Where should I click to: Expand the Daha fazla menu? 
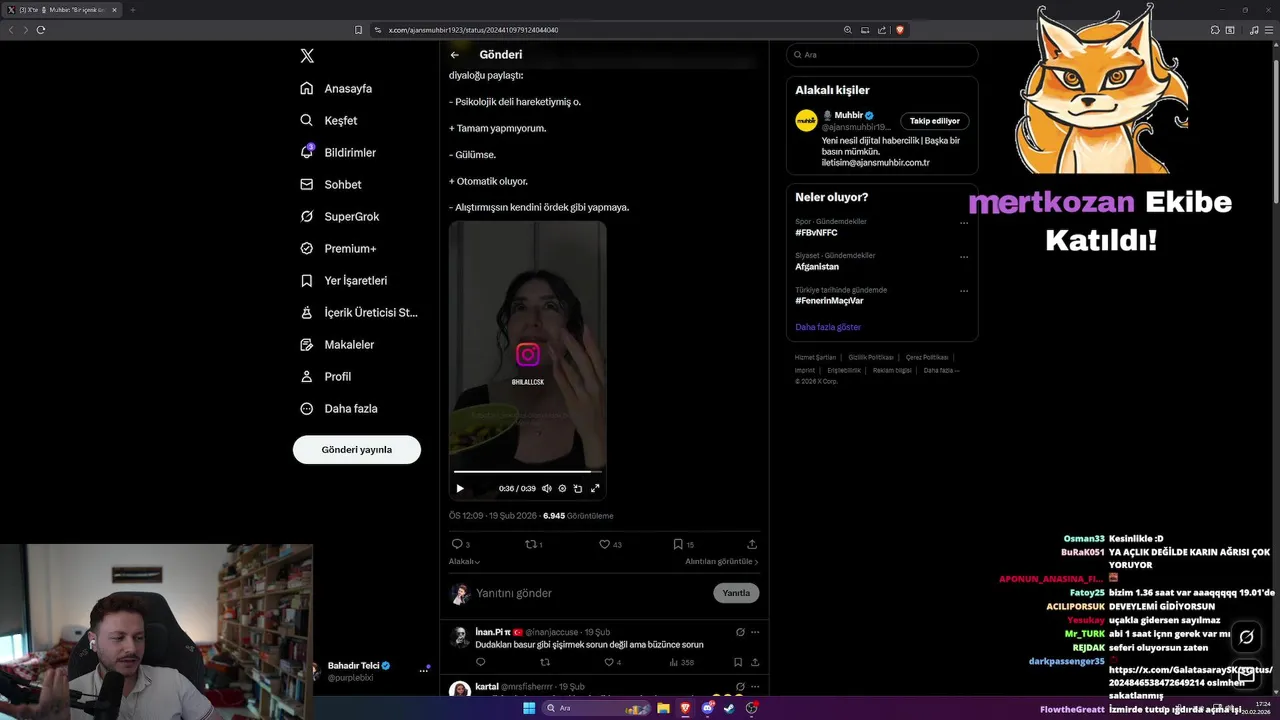(x=338, y=408)
